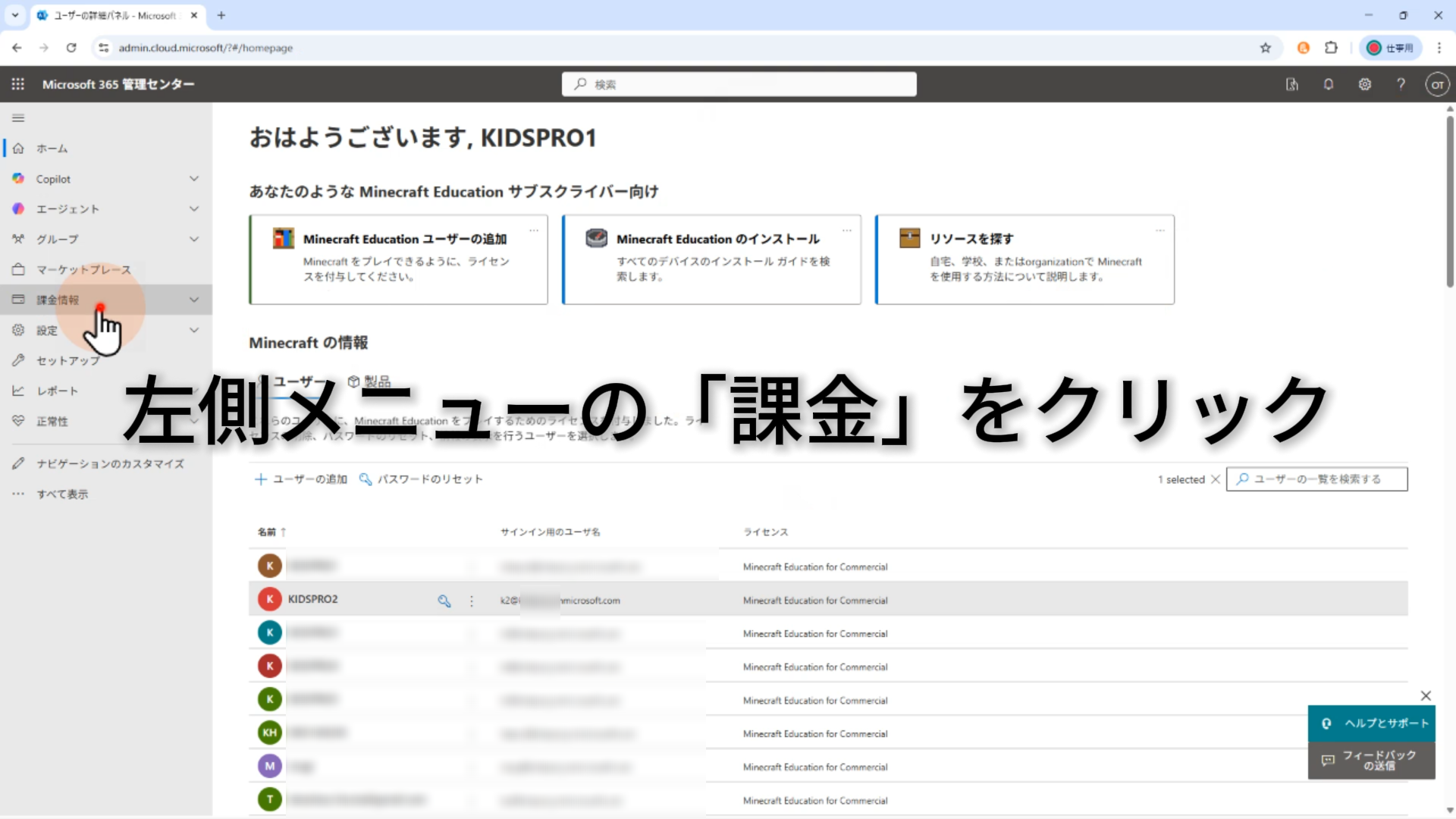Open the app launcher waffle icon
The width and height of the screenshot is (1456, 819).
[18, 84]
